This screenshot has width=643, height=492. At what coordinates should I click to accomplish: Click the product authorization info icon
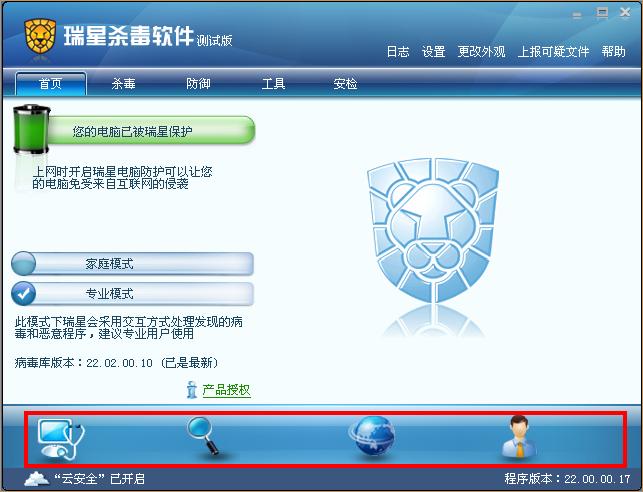[x=192, y=390]
